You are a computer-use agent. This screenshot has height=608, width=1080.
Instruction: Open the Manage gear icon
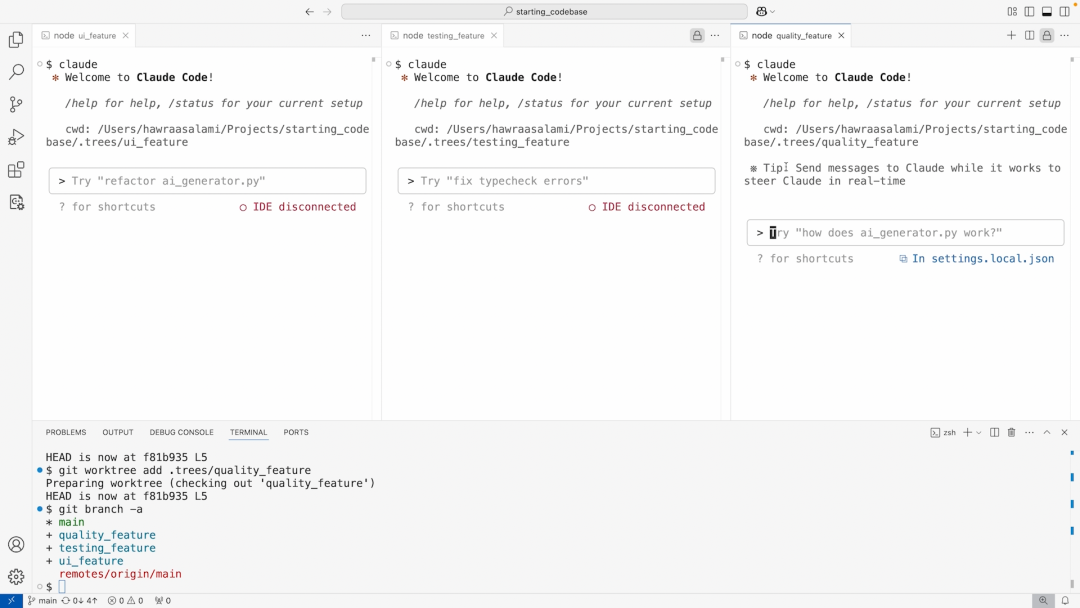[x=15, y=577]
